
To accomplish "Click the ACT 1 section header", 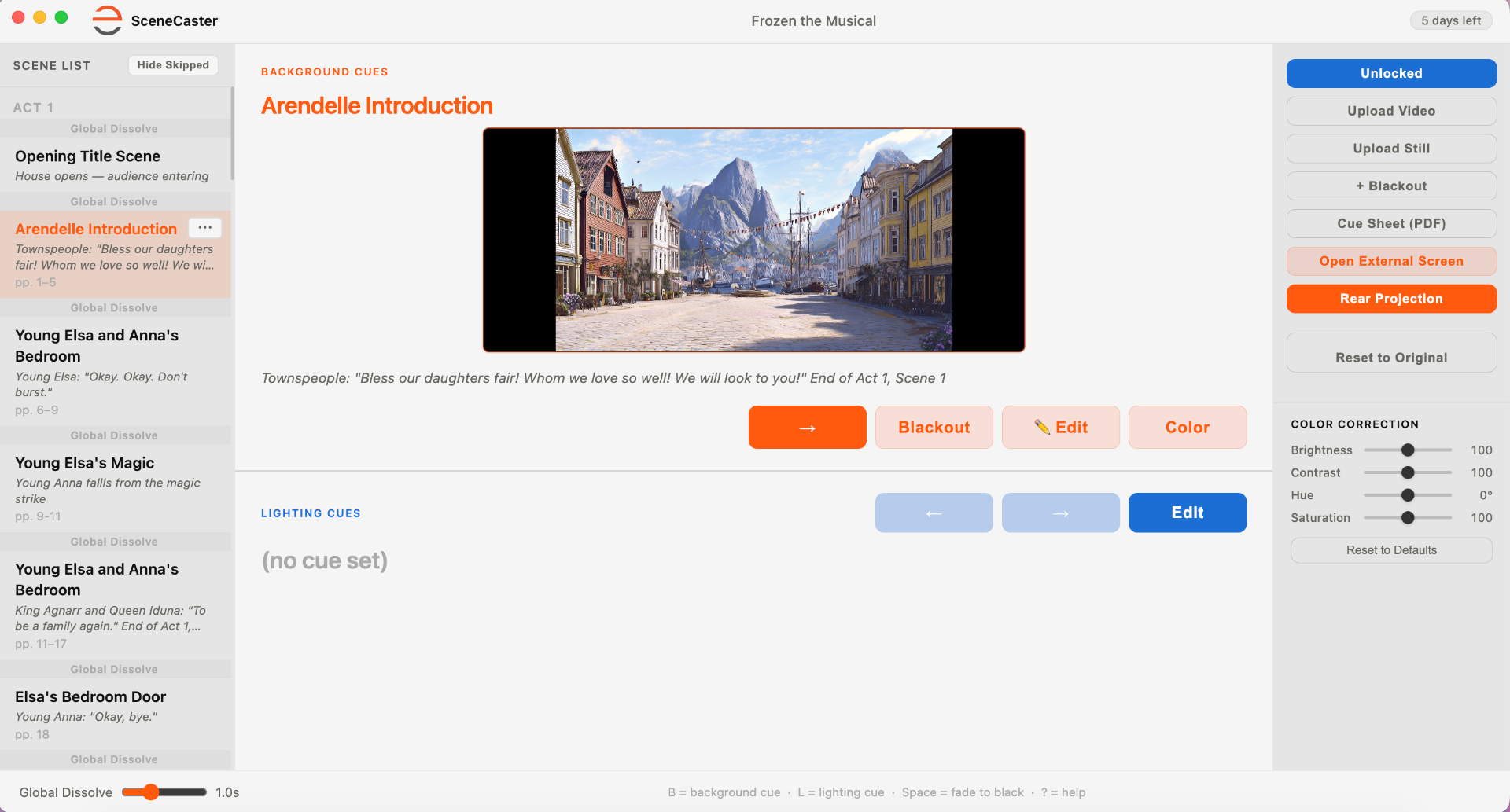I will [33, 108].
